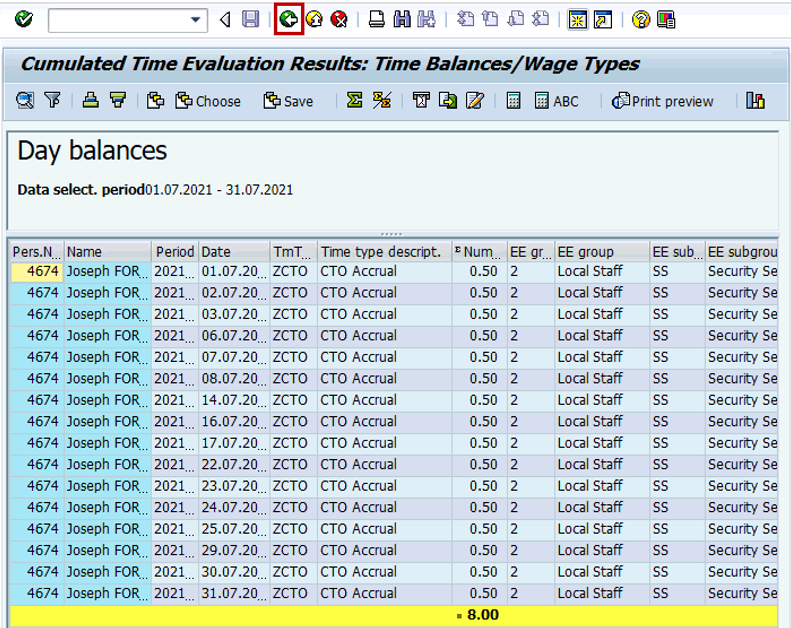Click the red Cancel icon
The width and height of the screenshot is (791, 628).
click(x=339, y=19)
